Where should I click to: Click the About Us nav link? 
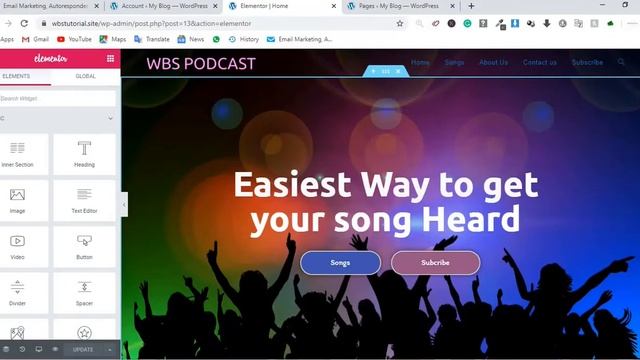[493, 62]
